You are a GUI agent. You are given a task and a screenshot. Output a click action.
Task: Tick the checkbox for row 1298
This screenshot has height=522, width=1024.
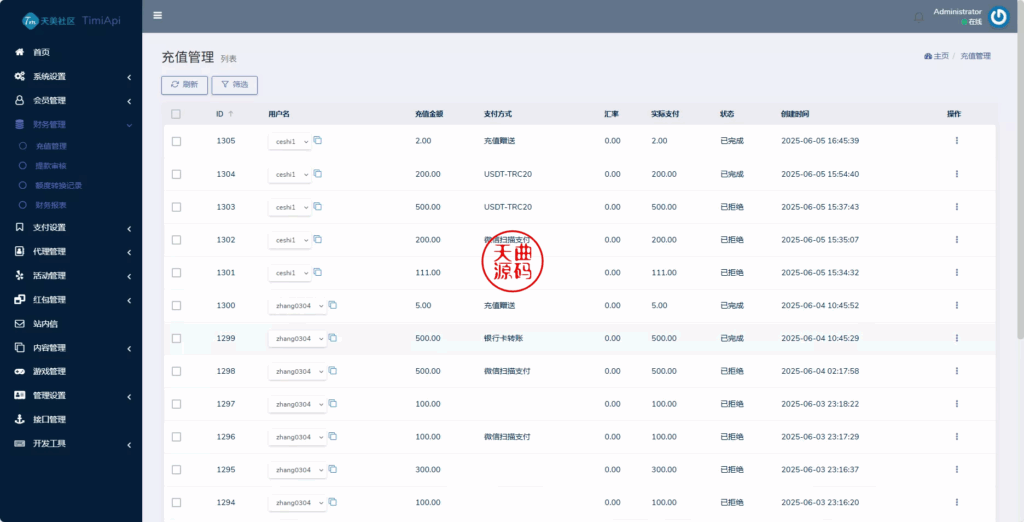pyautogui.click(x=176, y=371)
